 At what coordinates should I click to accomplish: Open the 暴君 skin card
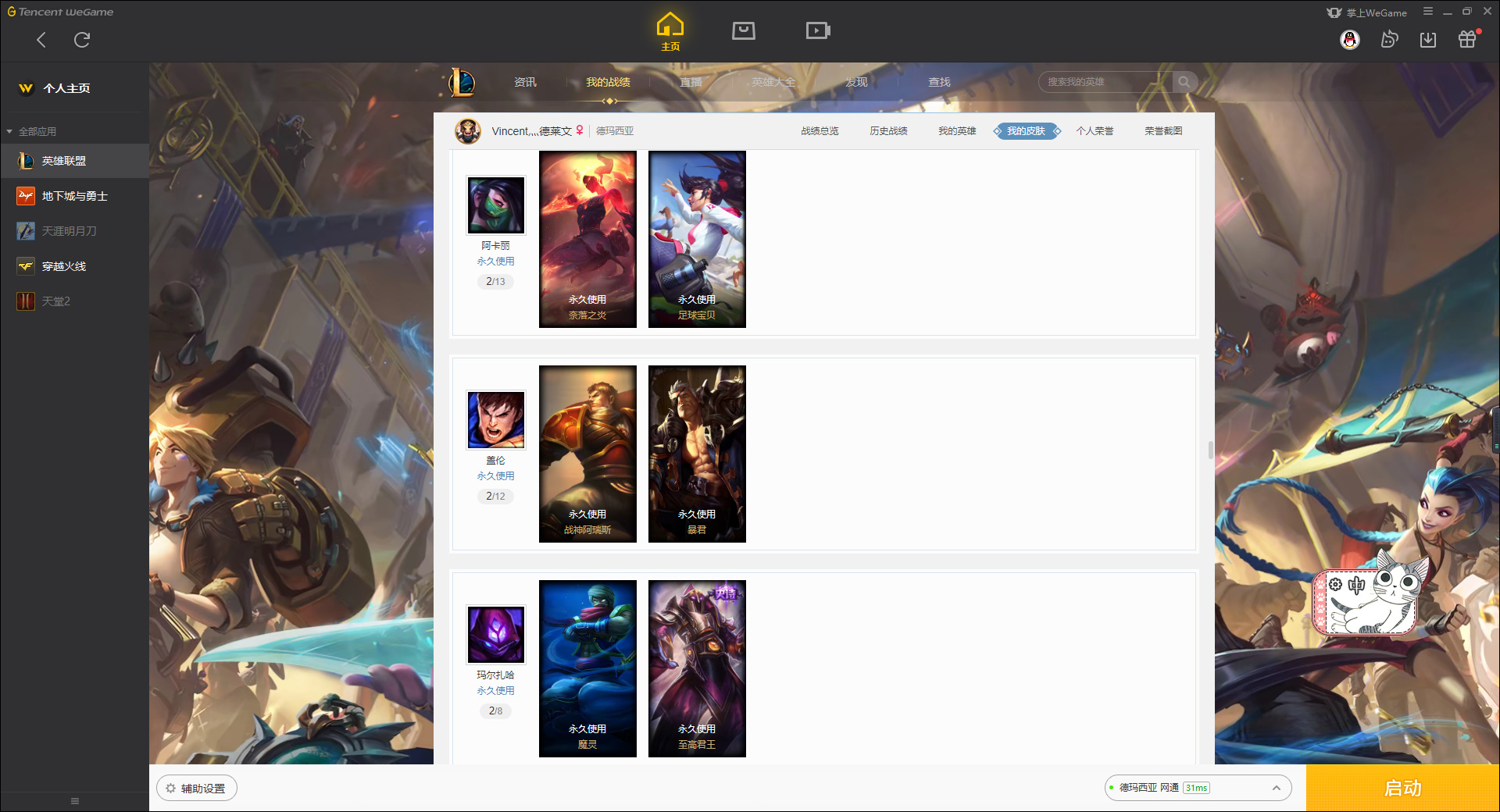point(697,454)
